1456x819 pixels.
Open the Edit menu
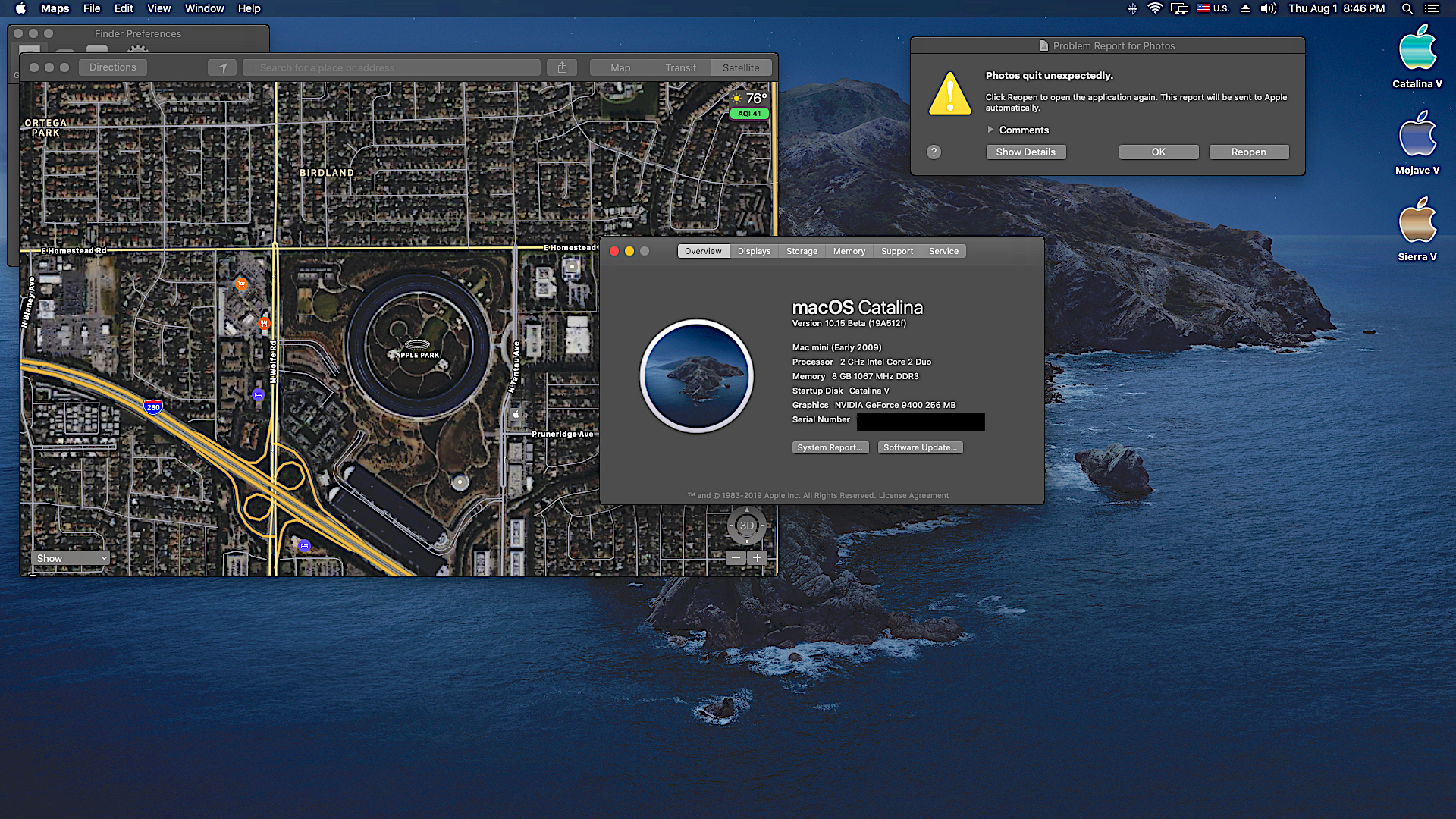124,8
